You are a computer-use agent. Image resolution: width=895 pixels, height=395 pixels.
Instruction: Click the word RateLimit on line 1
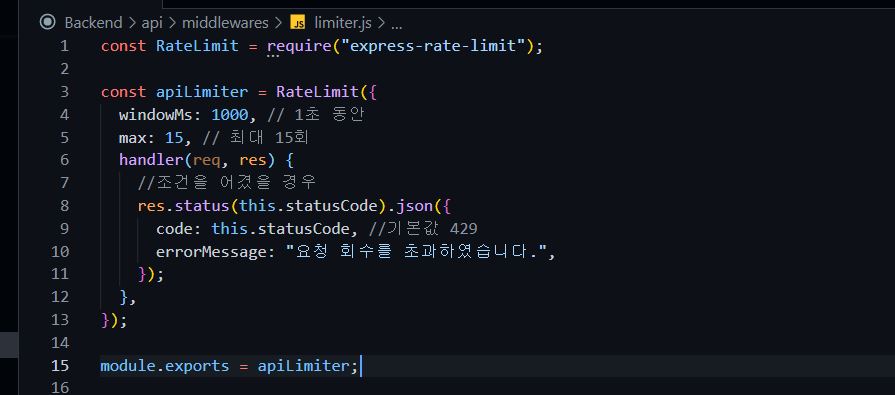[x=197, y=46]
